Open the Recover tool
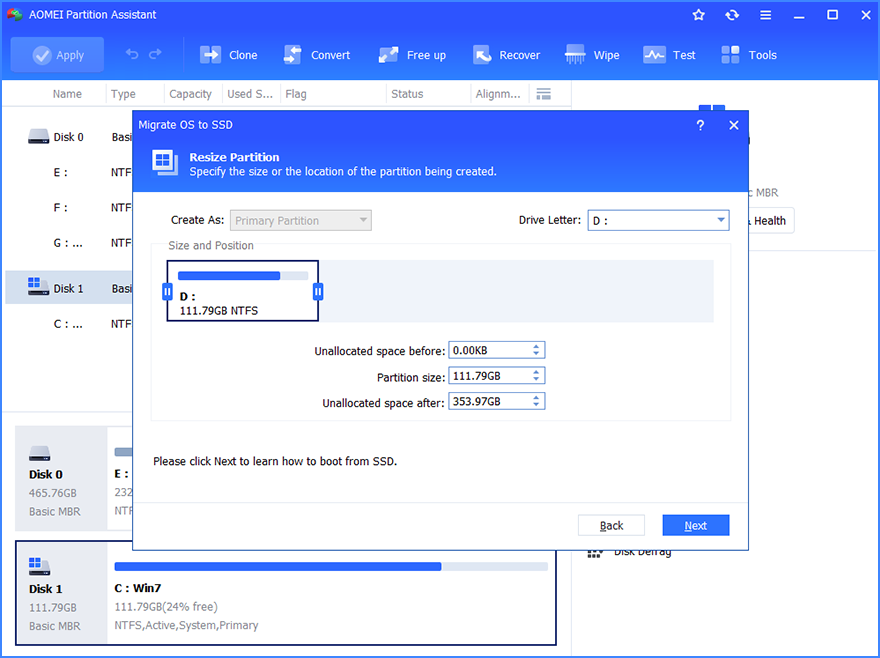Image resolution: width=880 pixels, height=658 pixels. pyautogui.click(x=506, y=55)
